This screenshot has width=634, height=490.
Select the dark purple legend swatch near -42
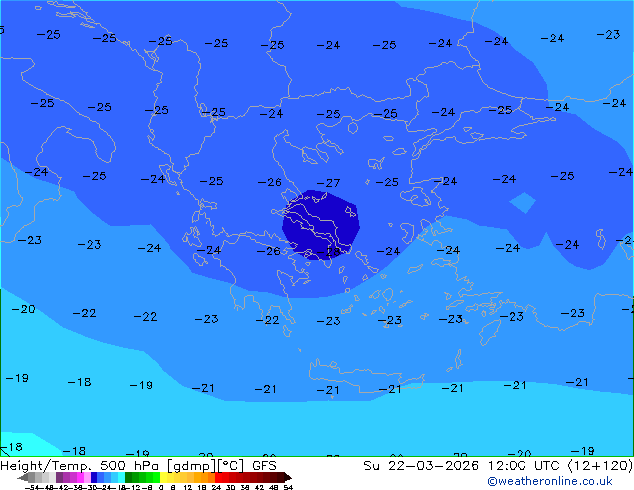click(x=59, y=477)
